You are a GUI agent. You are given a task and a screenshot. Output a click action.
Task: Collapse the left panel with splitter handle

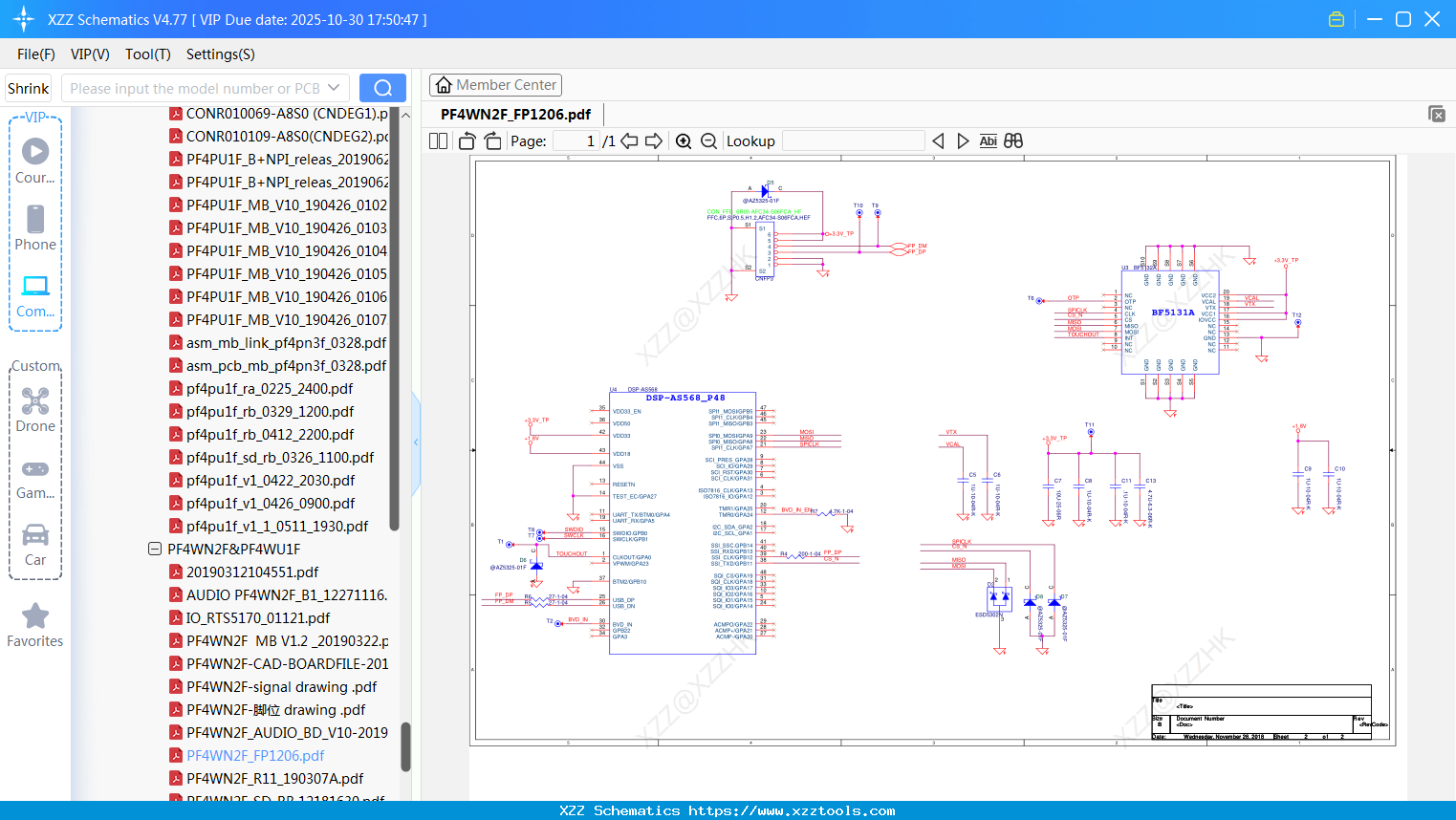pos(416,442)
